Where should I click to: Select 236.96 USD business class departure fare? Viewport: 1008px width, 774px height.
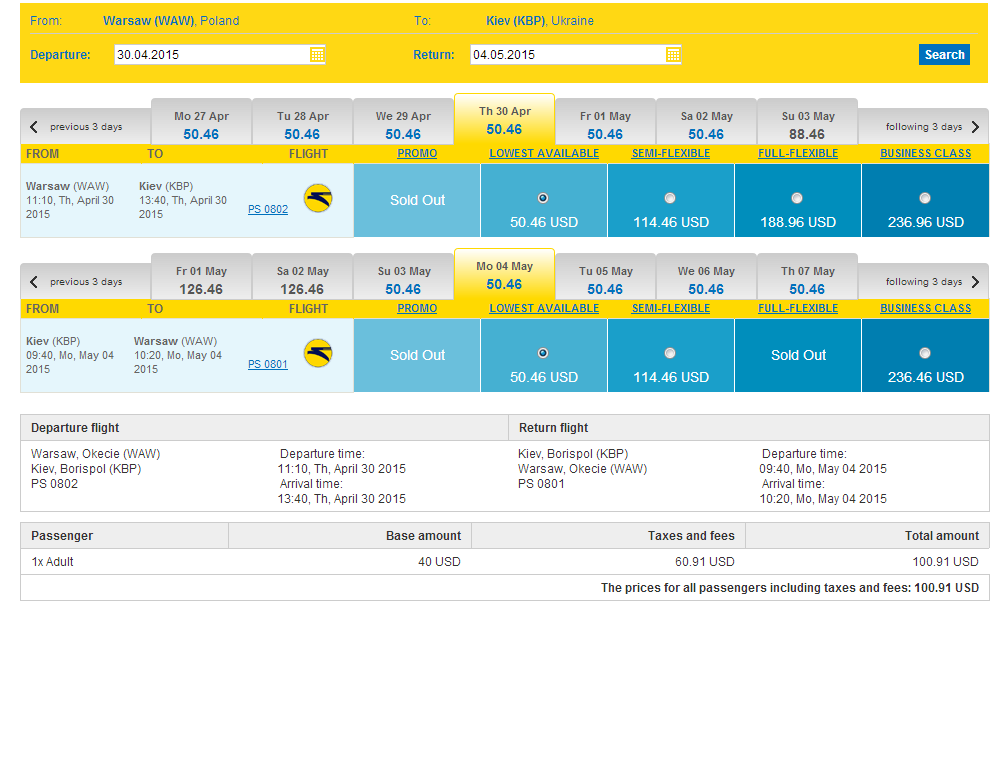click(x=924, y=198)
